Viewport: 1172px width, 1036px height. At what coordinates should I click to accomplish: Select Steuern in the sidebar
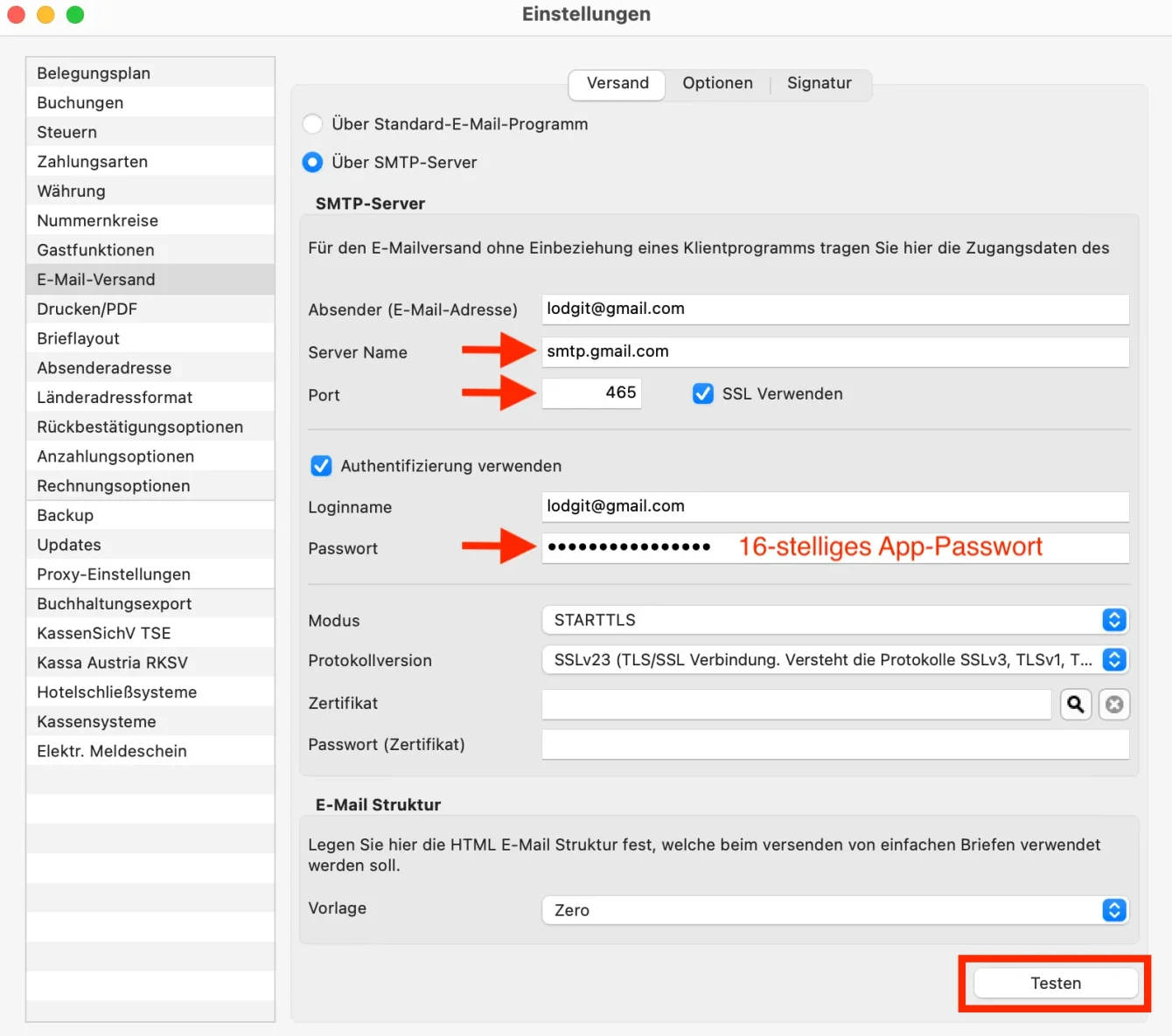pyautogui.click(x=150, y=133)
